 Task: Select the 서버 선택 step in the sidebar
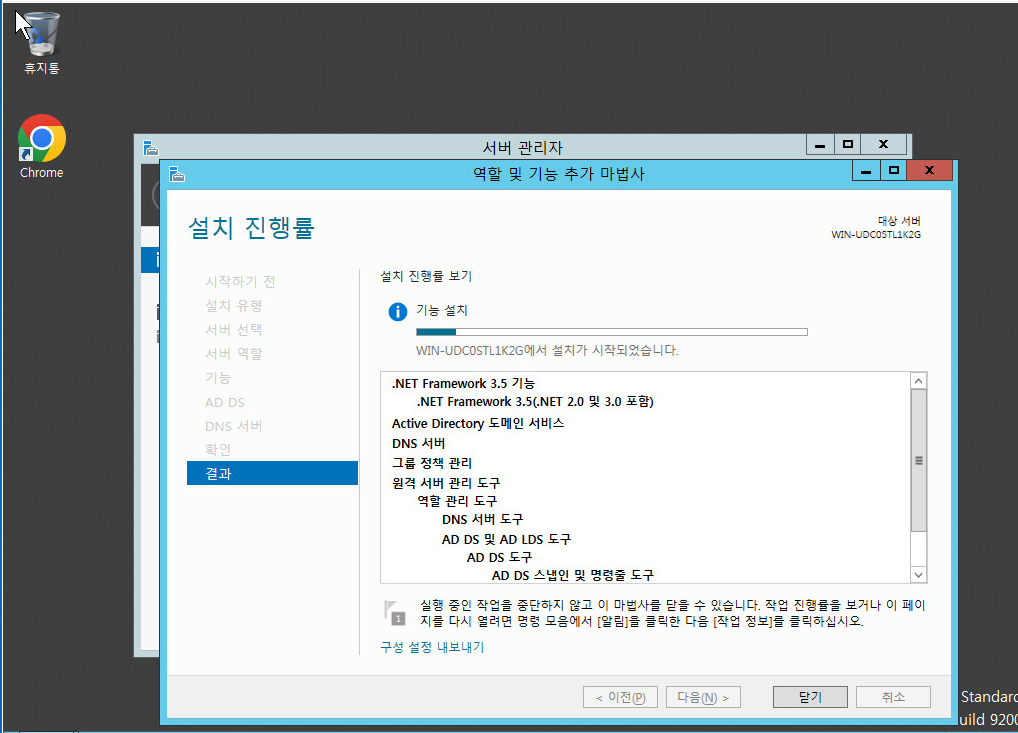click(x=234, y=330)
